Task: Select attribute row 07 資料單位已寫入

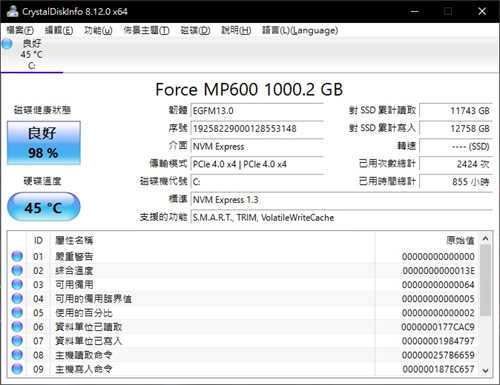Action: pos(244,341)
